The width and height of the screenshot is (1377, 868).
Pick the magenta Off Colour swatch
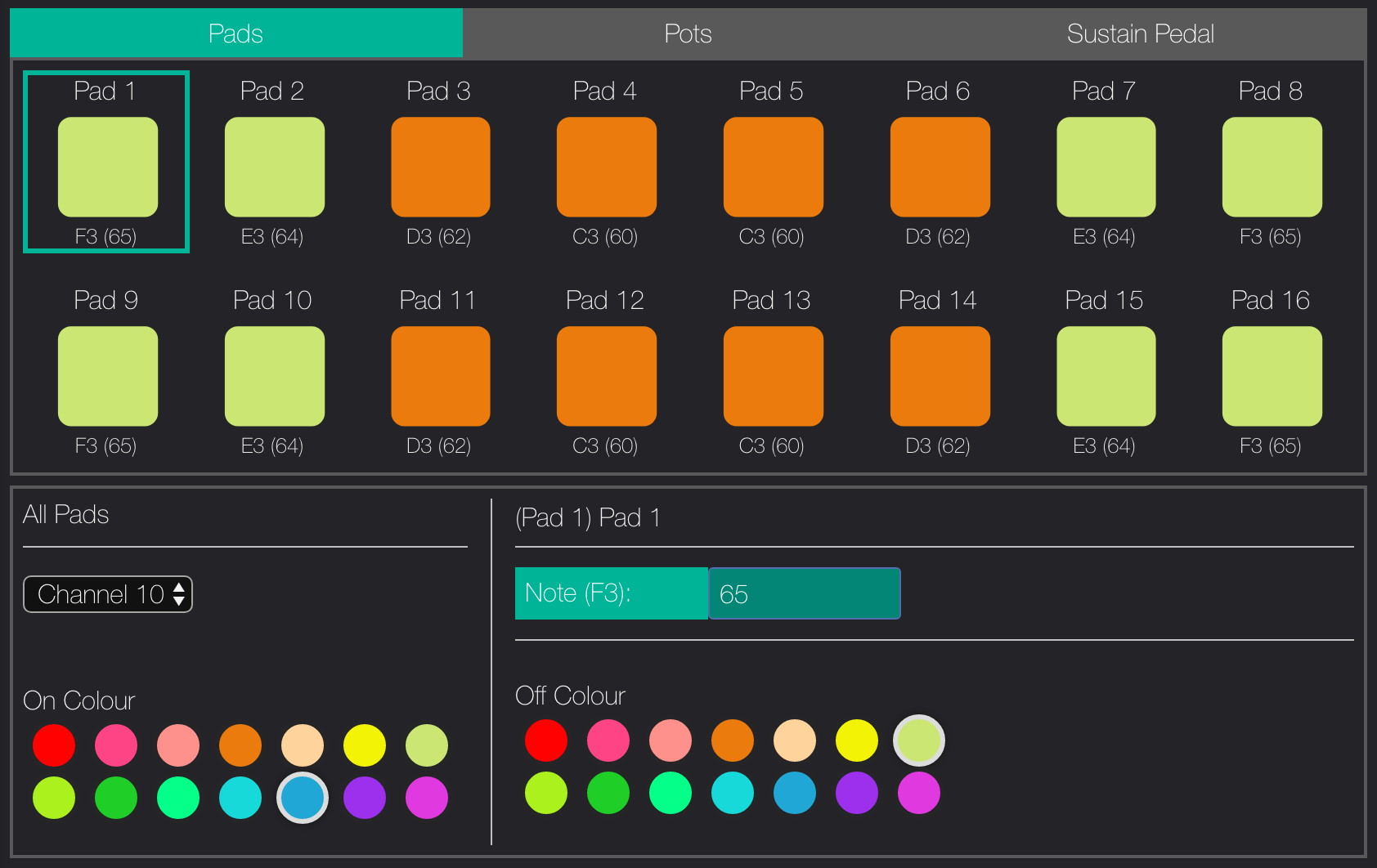[x=919, y=793]
